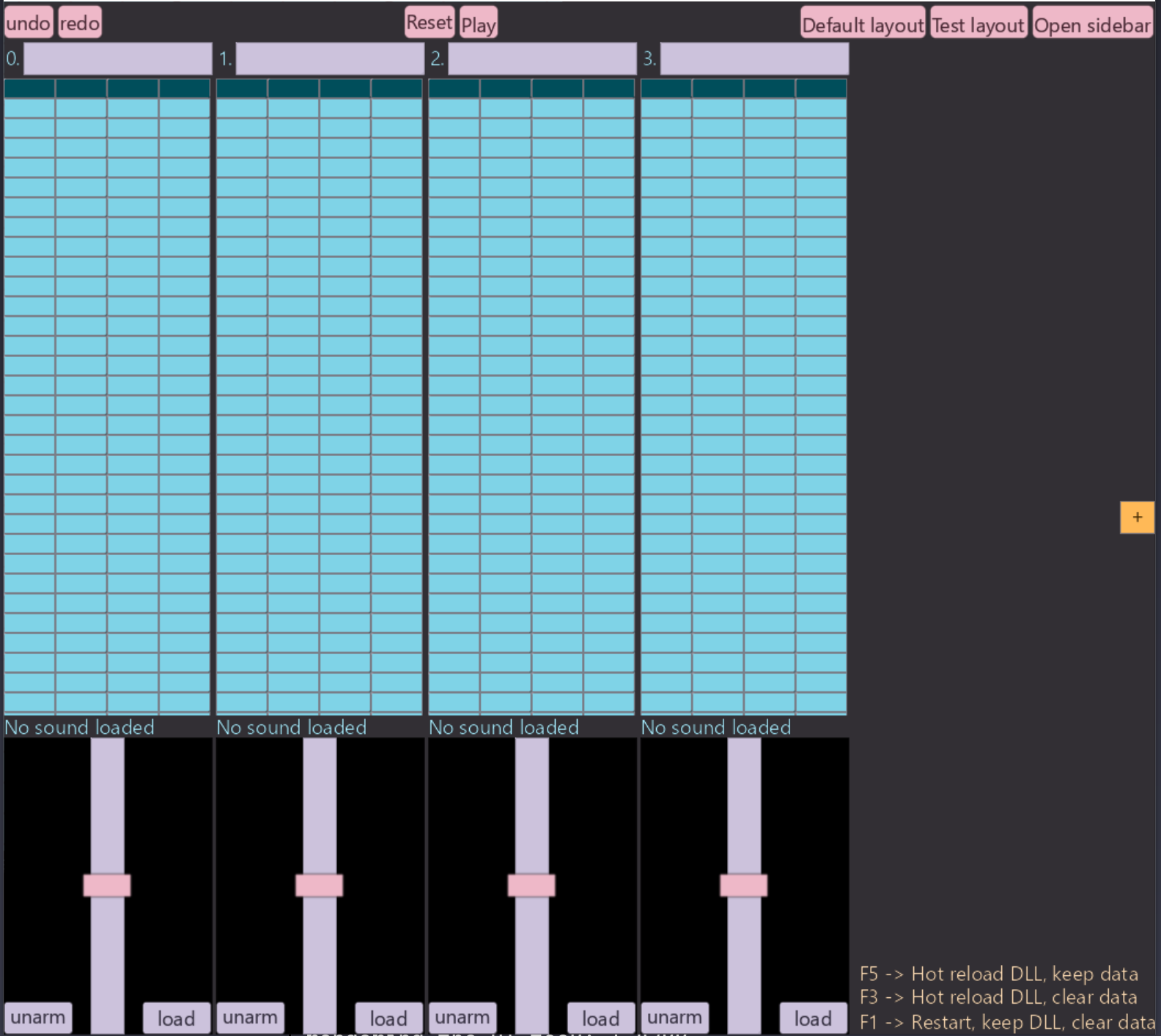
Task: Load a sound into track 2
Action: coord(600,1018)
